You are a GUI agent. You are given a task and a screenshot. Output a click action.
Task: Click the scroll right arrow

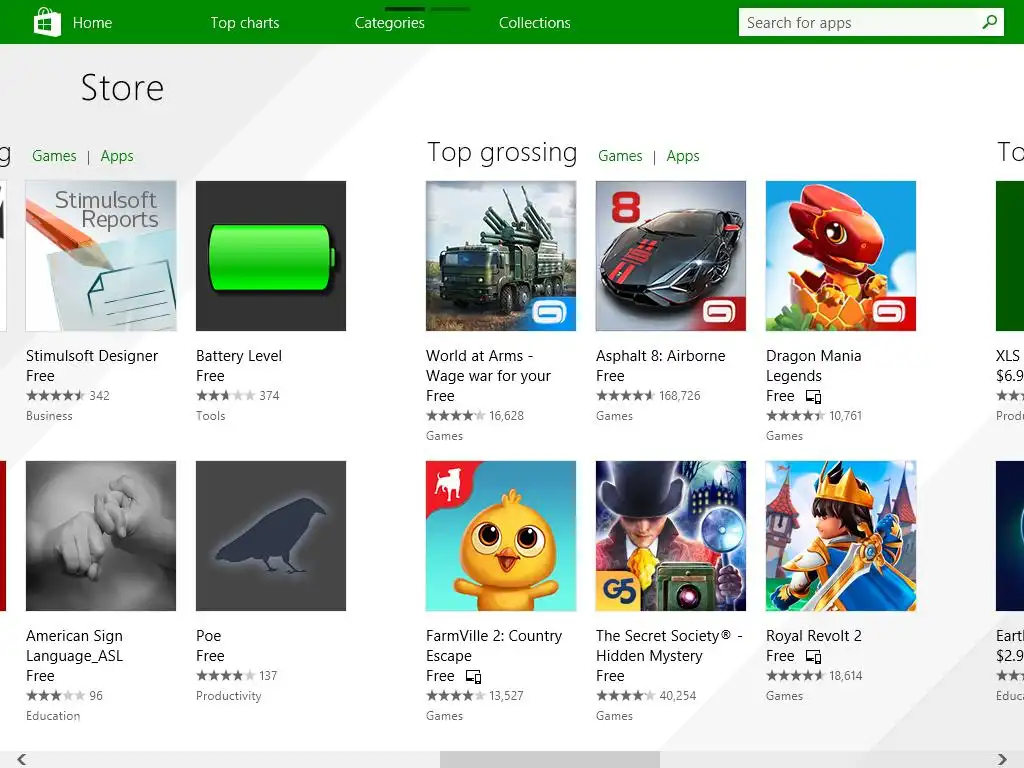[x=1002, y=759]
